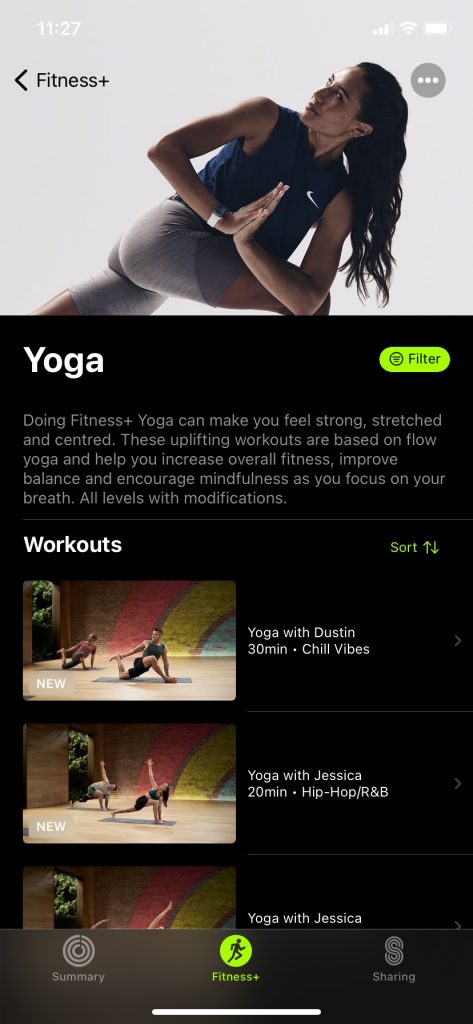The image size is (473, 1024).
Task: Open the more options ellipsis menu
Action: click(428, 80)
